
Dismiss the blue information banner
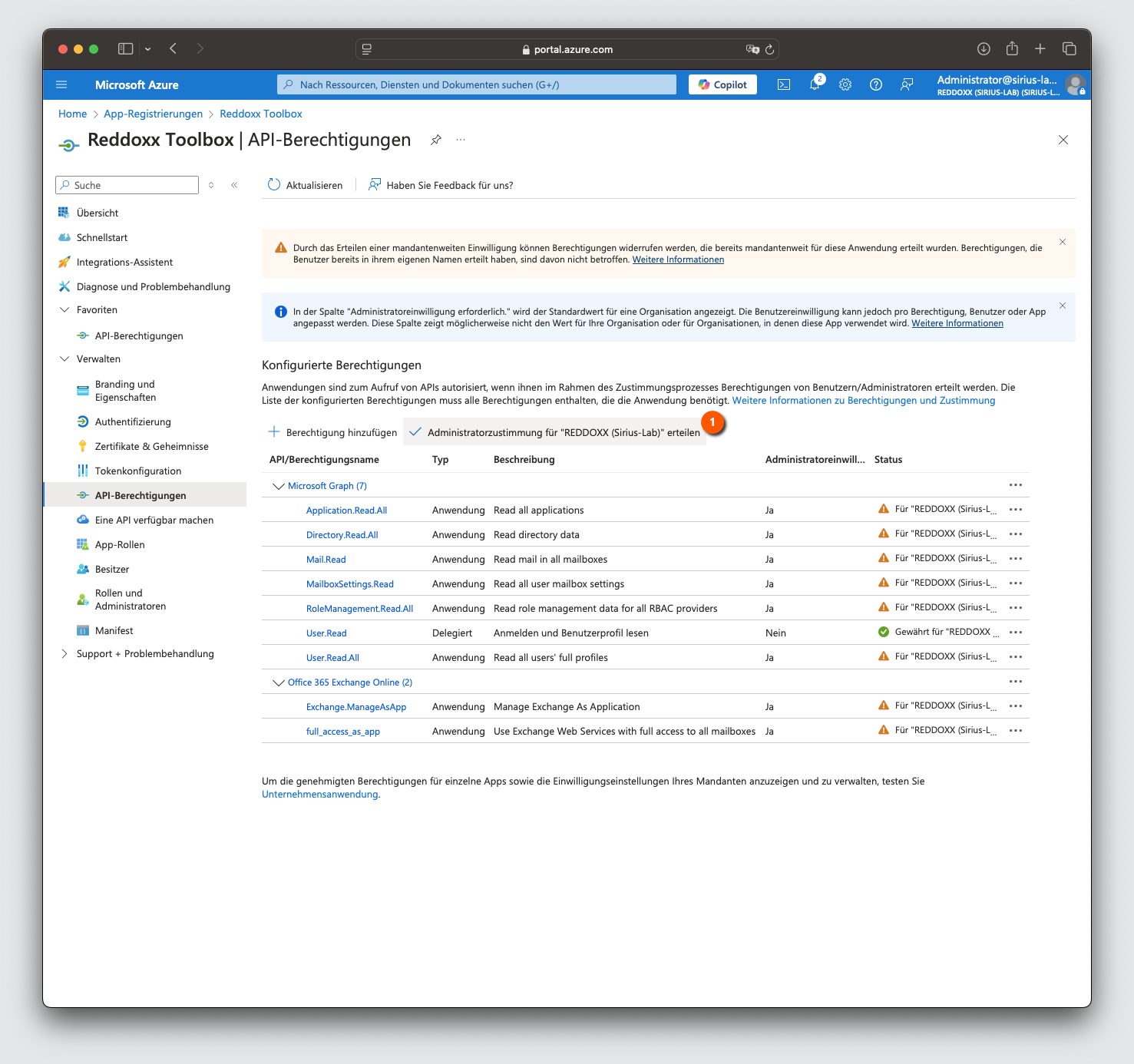pos(1063,306)
